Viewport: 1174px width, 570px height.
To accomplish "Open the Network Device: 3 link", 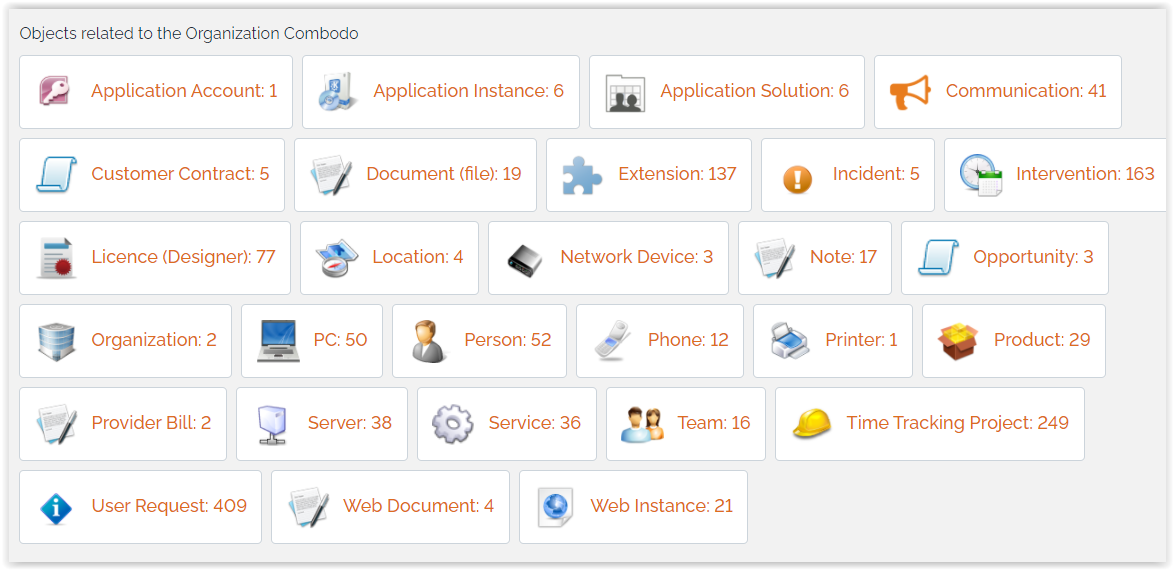I will 636,257.
